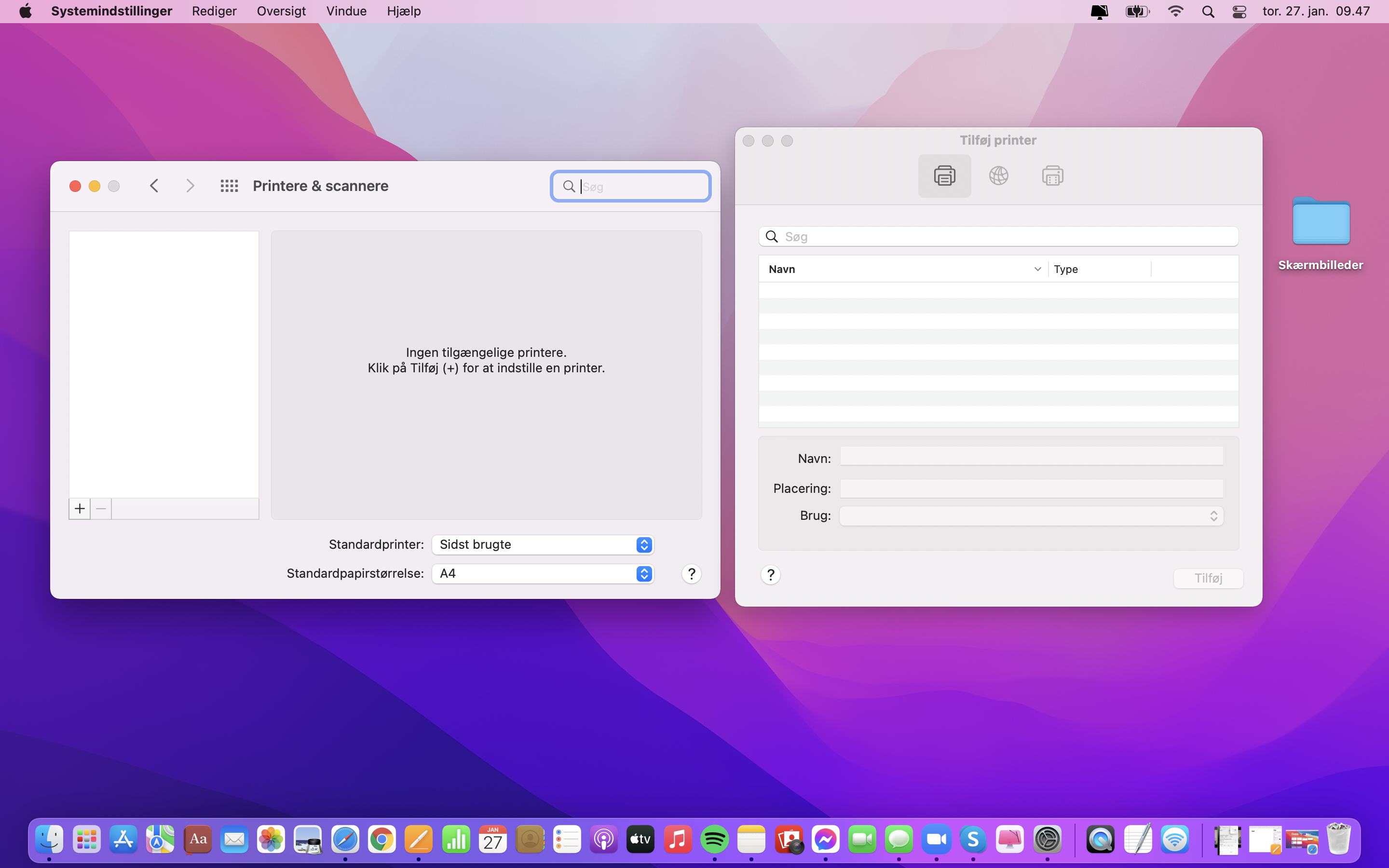This screenshot has width=1389, height=868.
Task: Go back with the left chevron
Action: point(154,186)
